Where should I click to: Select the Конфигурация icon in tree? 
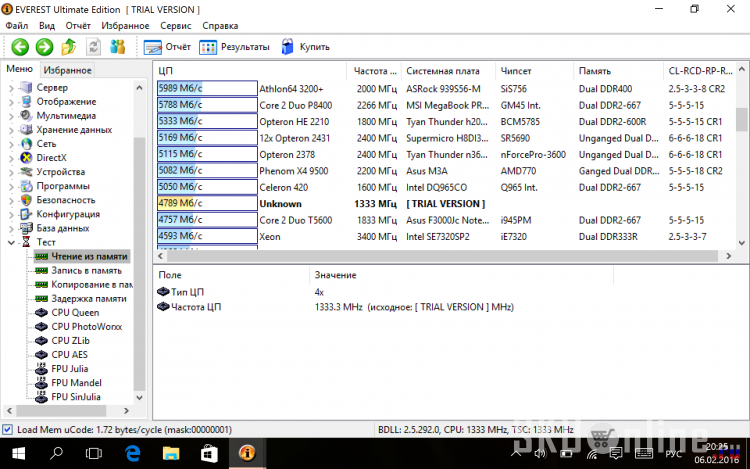pyautogui.click(x=26, y=214)
